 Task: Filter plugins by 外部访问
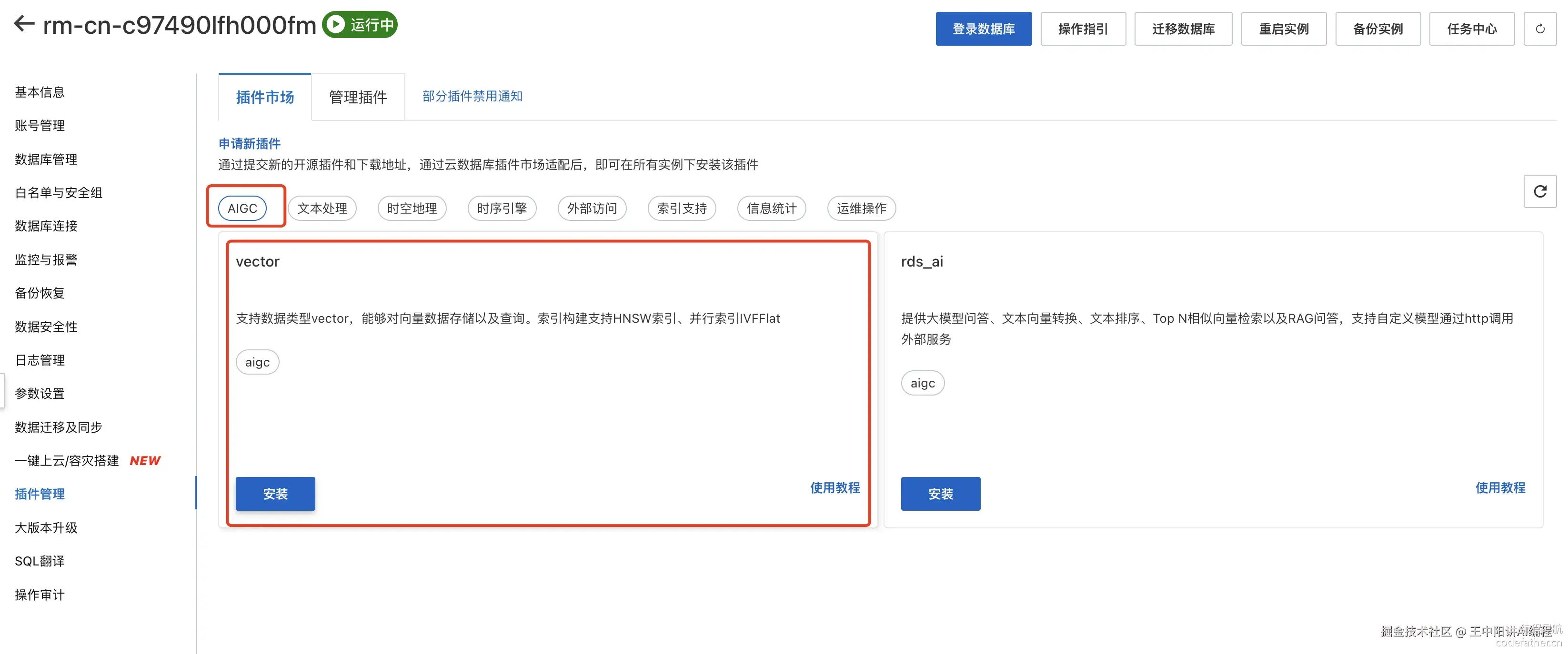pos(592,208)
